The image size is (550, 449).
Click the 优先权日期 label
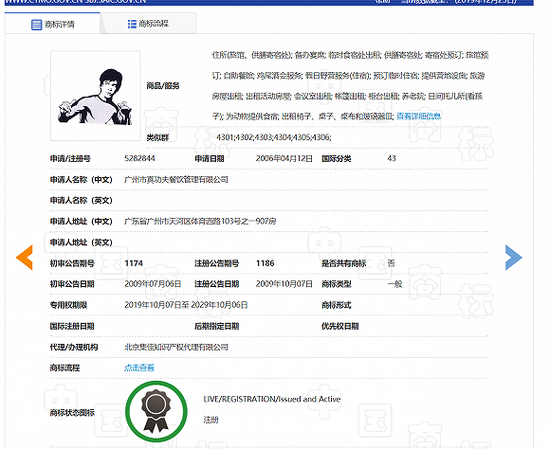[x=340, y=326]
